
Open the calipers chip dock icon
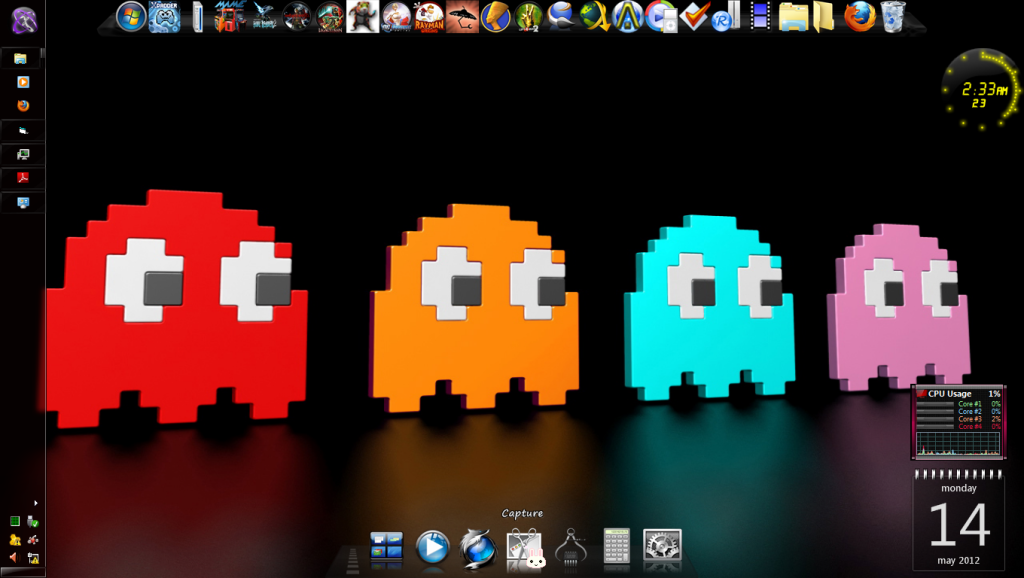pyautogui.click(x=570, y=546)
